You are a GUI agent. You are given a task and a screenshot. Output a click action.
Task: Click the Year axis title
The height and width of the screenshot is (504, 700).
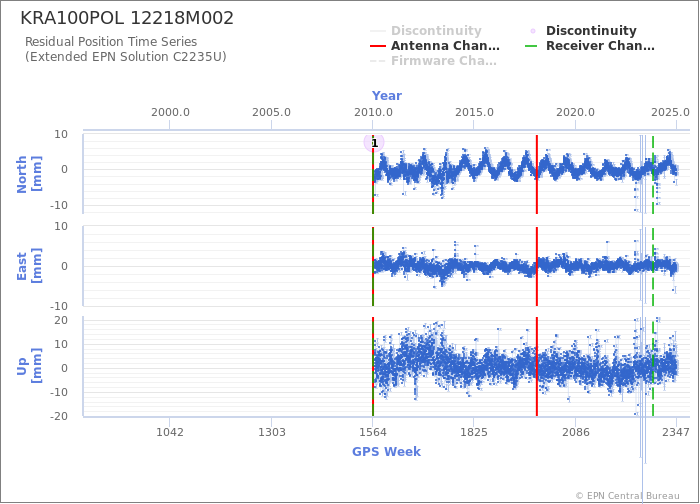point(387,96)
